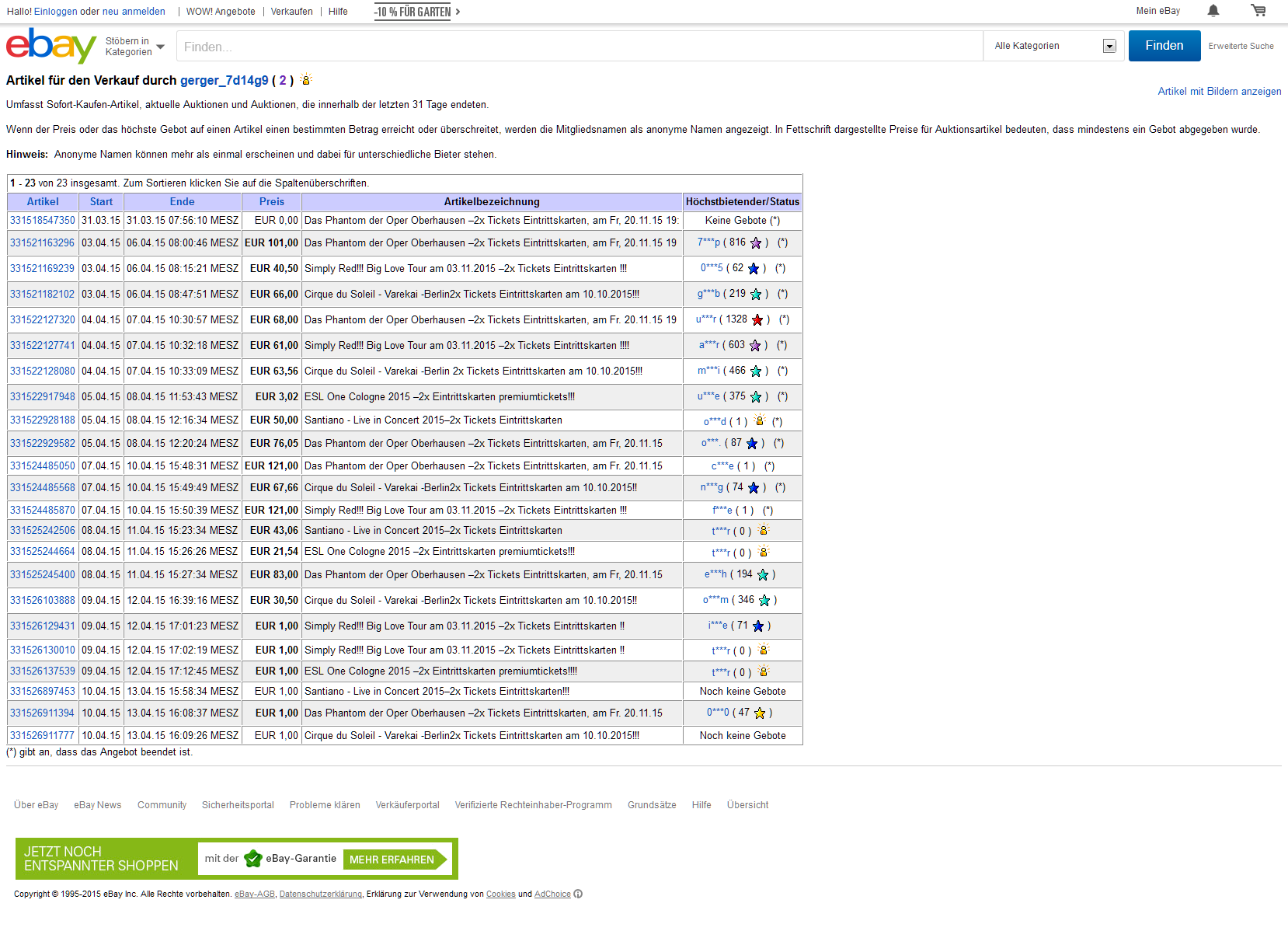1288x938 pixels.
Task: Click turquoise star next to bidder o***m
Action: tap(764, 601)
